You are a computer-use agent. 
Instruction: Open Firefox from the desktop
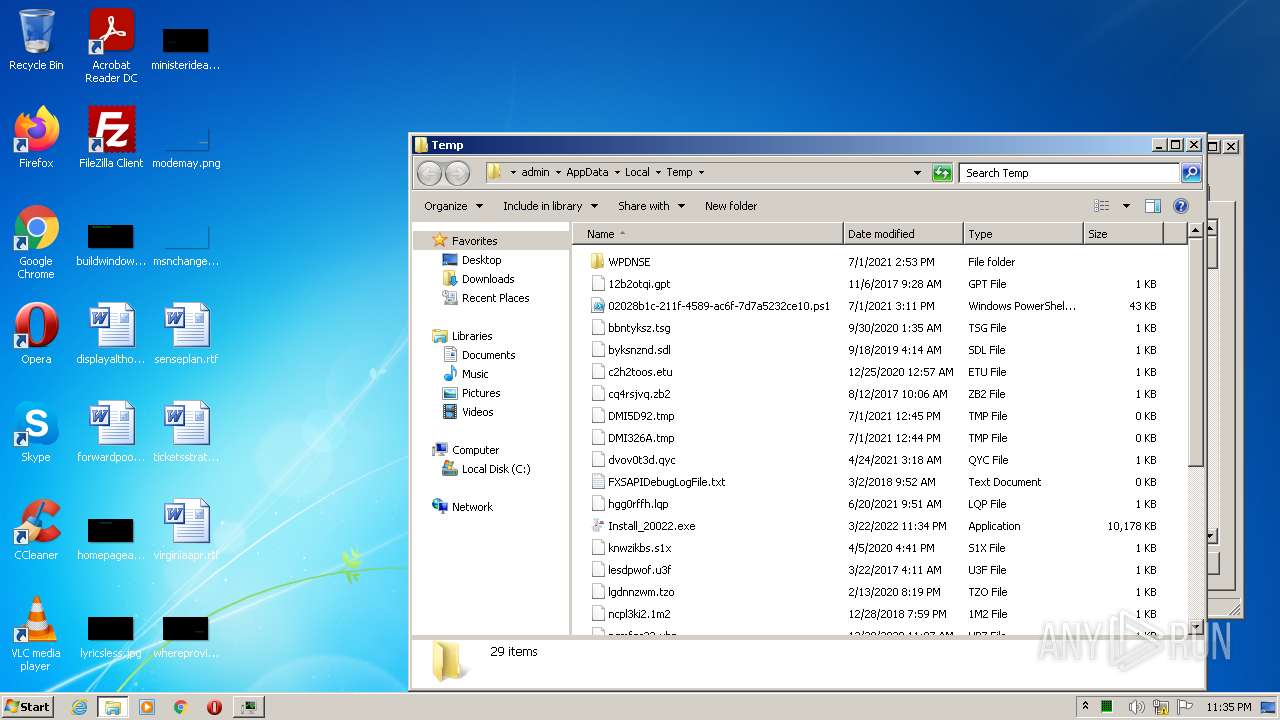[x=36, y=138]
